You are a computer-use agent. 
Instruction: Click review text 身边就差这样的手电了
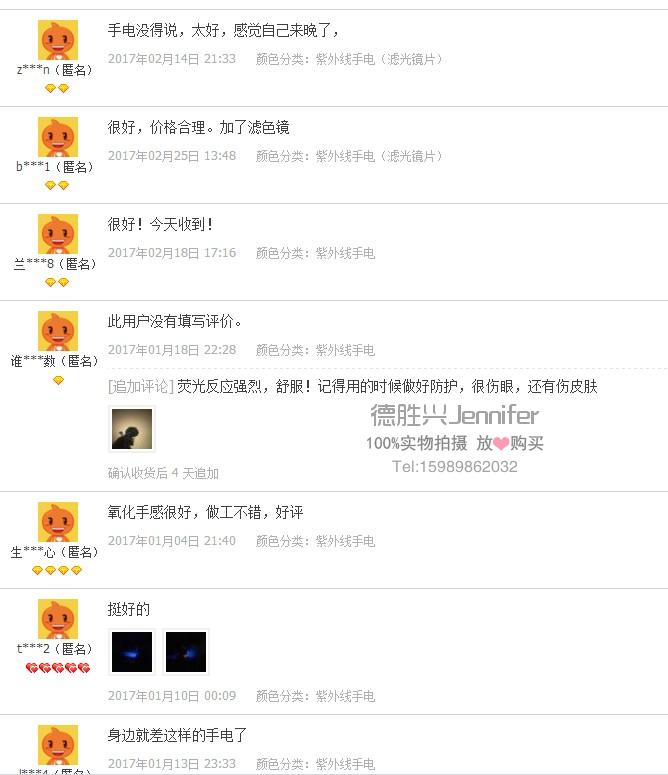click(177, 735)
